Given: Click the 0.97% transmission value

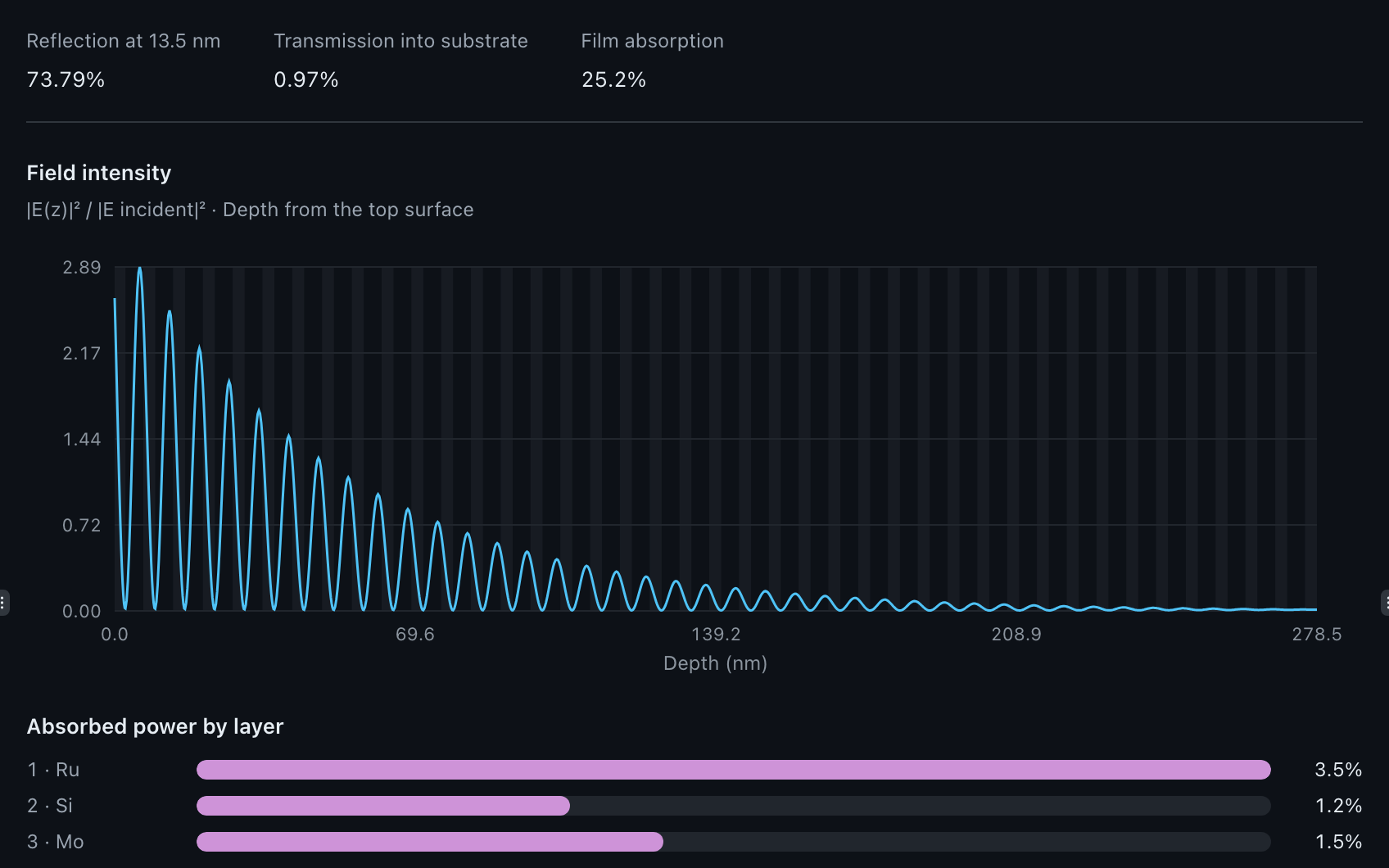Looking at the screenshot, I should coord(306,79).
